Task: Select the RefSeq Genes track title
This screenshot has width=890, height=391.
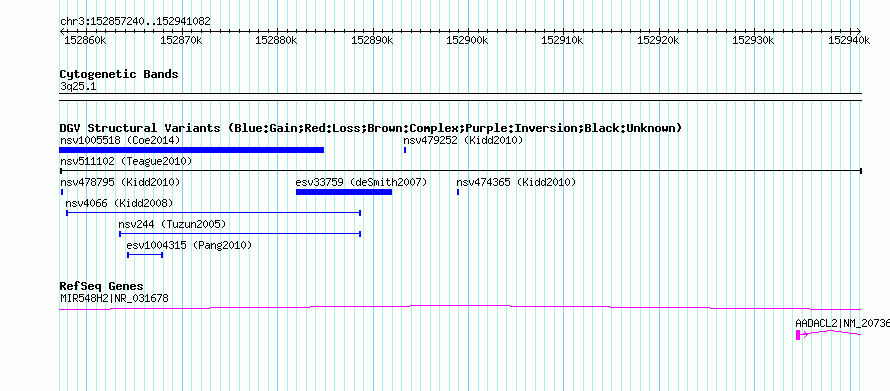Action: tap(102, 286)
